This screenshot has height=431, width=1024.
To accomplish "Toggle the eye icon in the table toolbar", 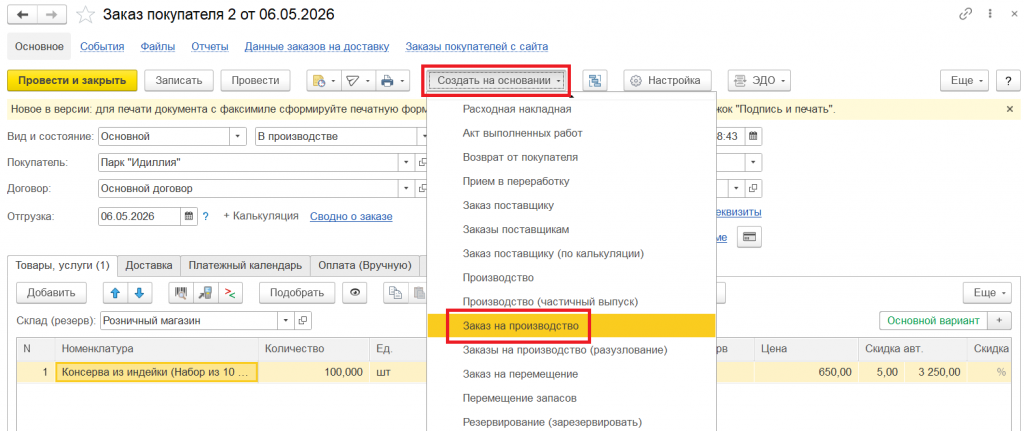I will tap(355, 293).
